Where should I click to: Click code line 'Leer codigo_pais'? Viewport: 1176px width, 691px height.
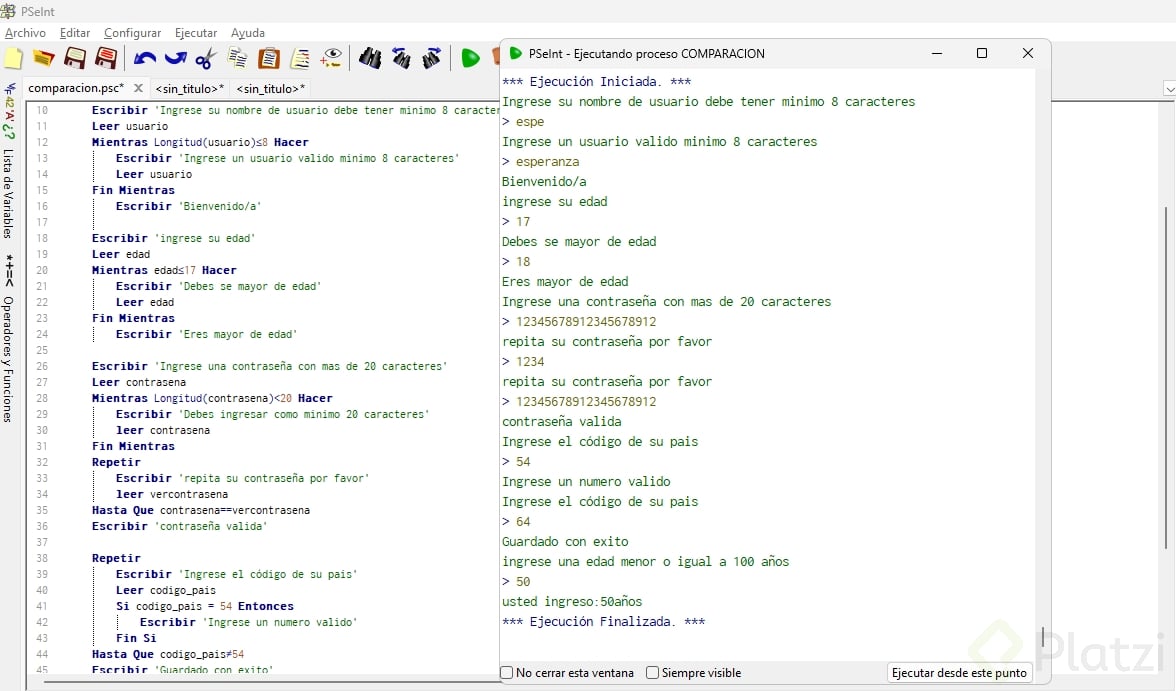pos(166,590)
